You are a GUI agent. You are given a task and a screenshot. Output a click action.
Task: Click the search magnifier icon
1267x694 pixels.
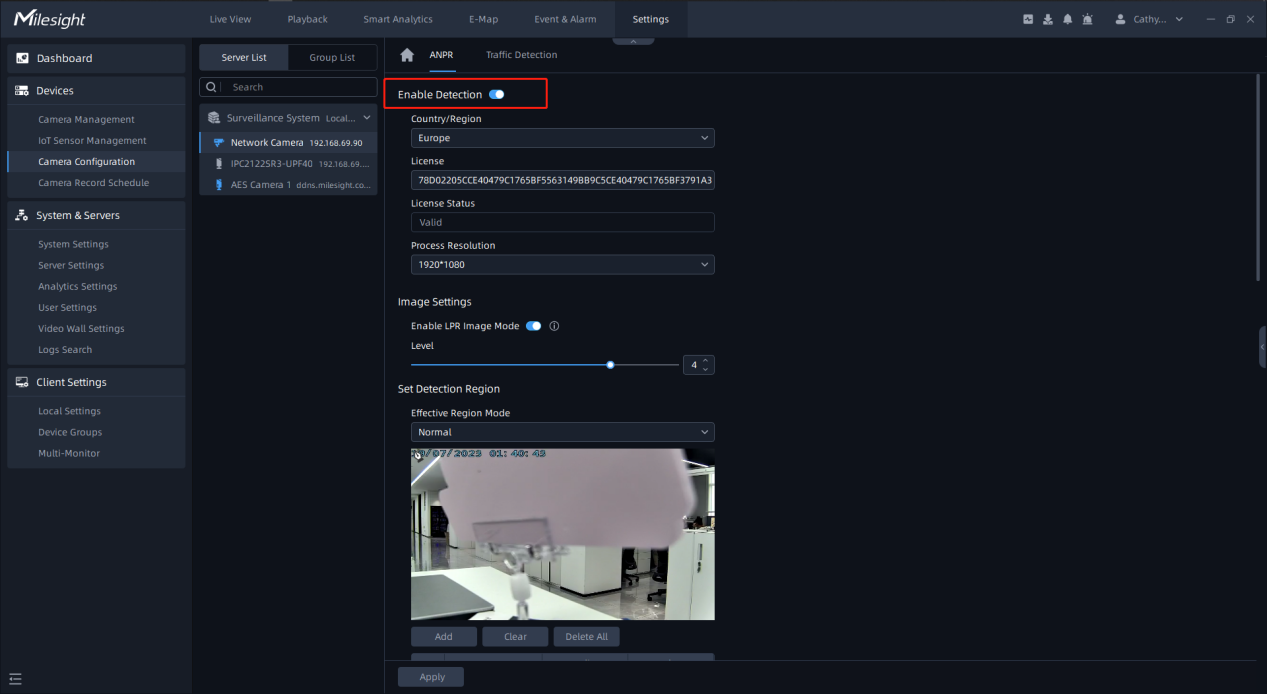pyautogui.click(x=212, y=87)
